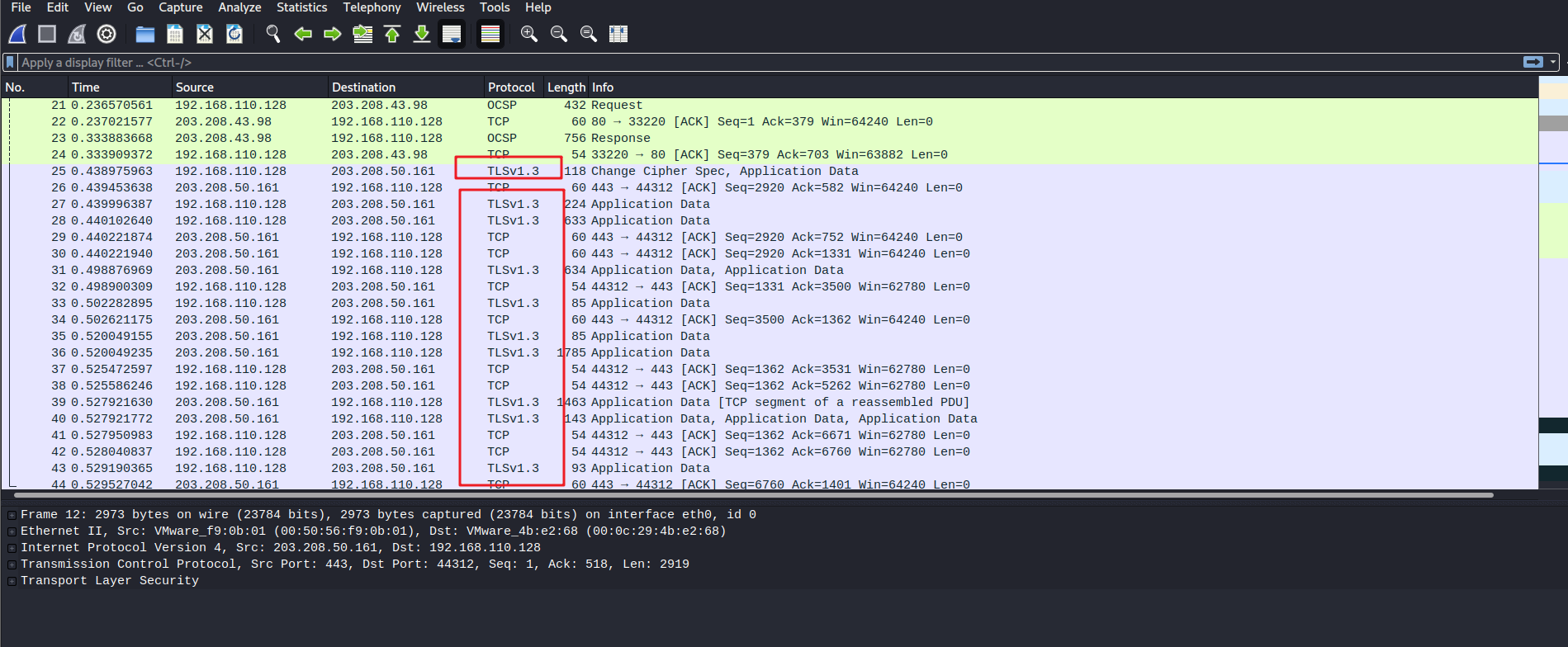Apply display filter arrow button
The image size is (1568, 647).
1533,62
